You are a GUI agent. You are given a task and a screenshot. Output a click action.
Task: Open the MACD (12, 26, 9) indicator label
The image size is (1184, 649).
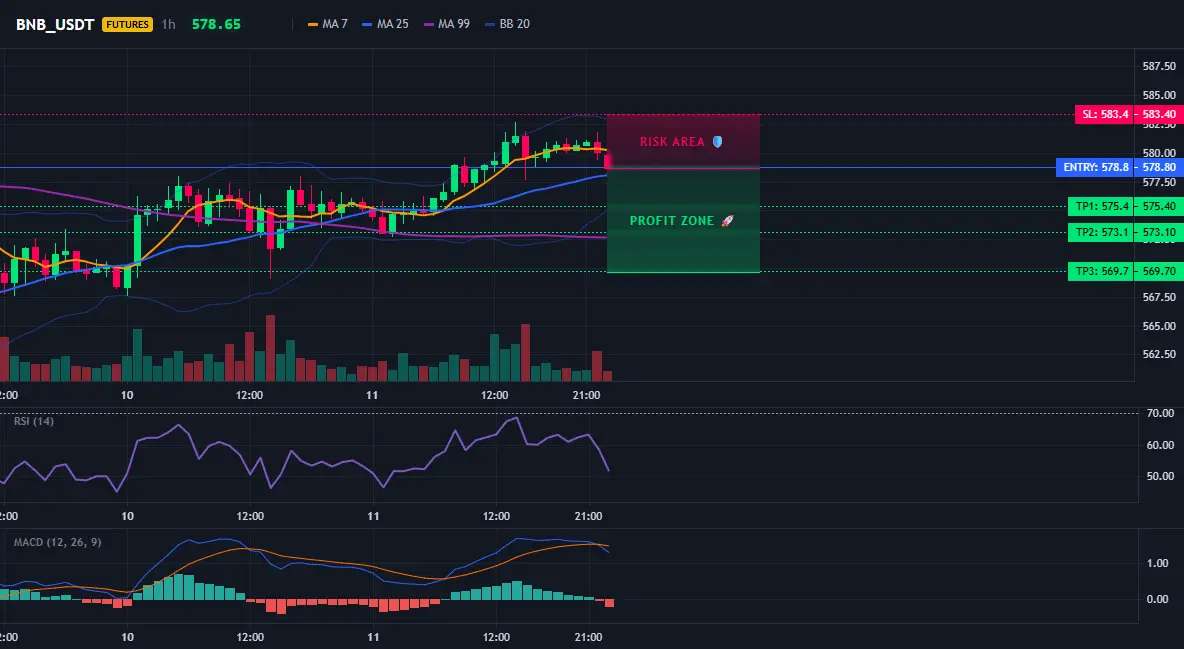[57, 542]
